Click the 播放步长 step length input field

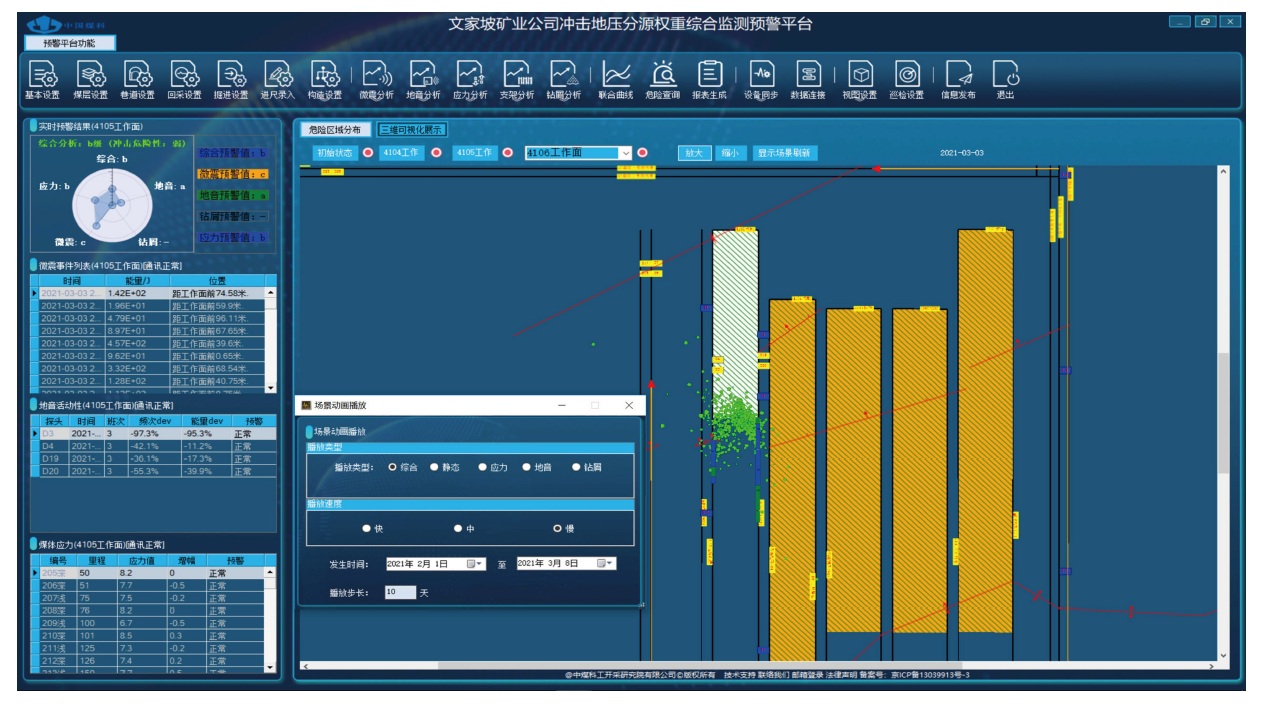coord(399,592)
